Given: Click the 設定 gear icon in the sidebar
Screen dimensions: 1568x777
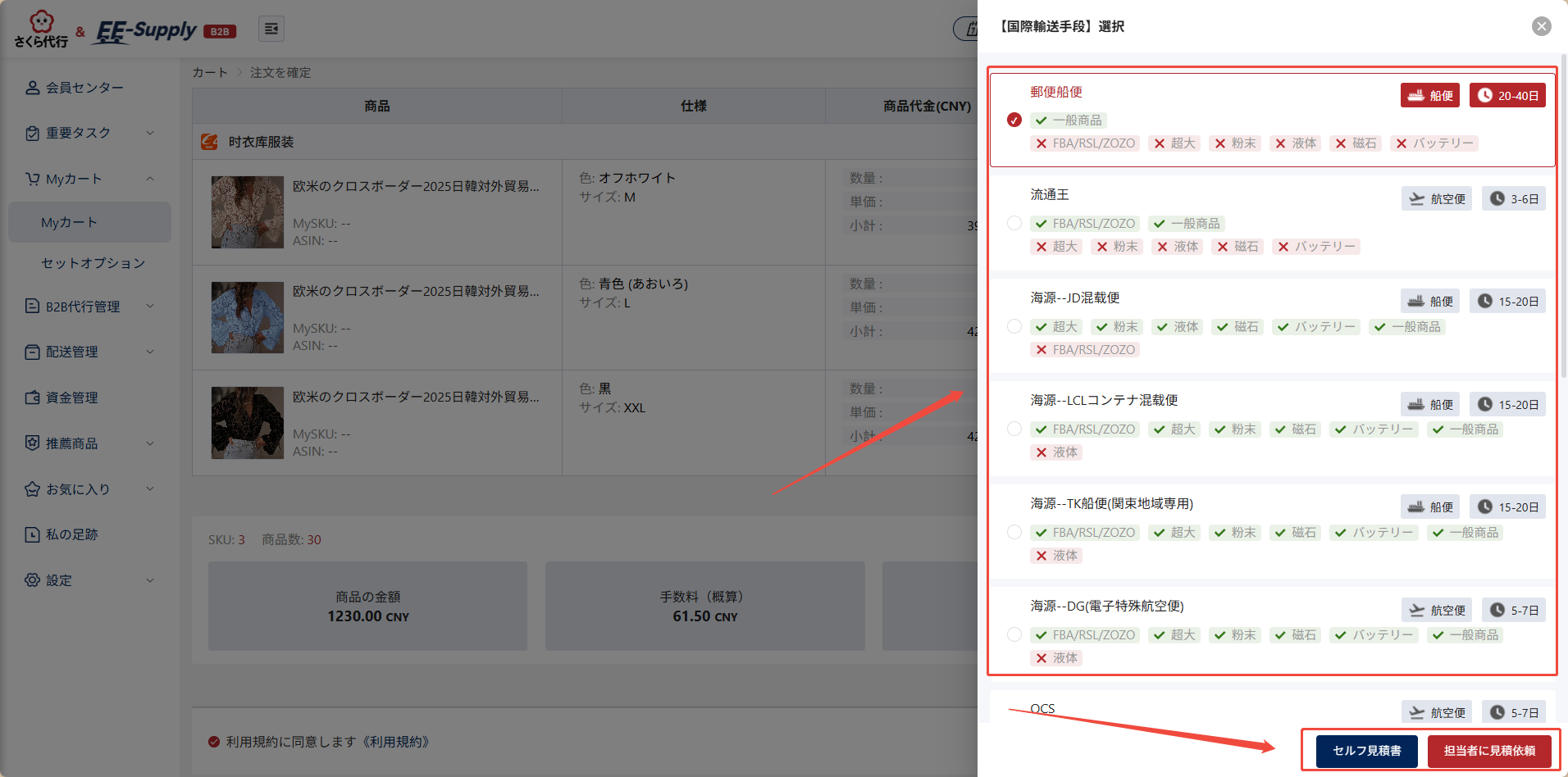Looking at the screenshot, I should (33, 580).
